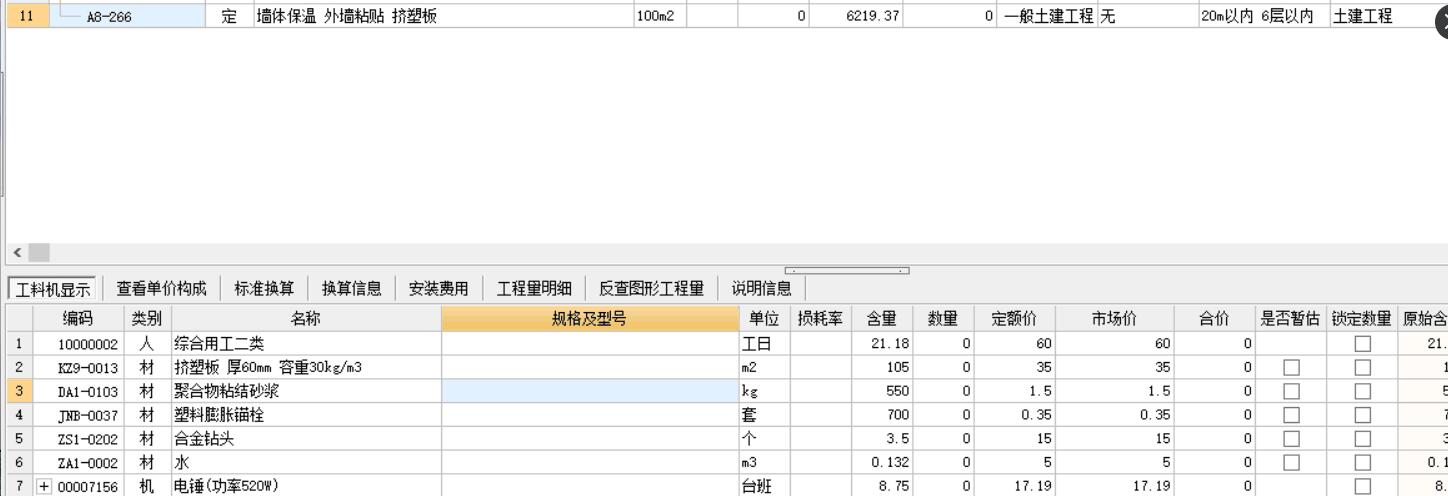Click the 编码 column header
The width and height of the screenshot is (1448, 496).
click(78, 319)
